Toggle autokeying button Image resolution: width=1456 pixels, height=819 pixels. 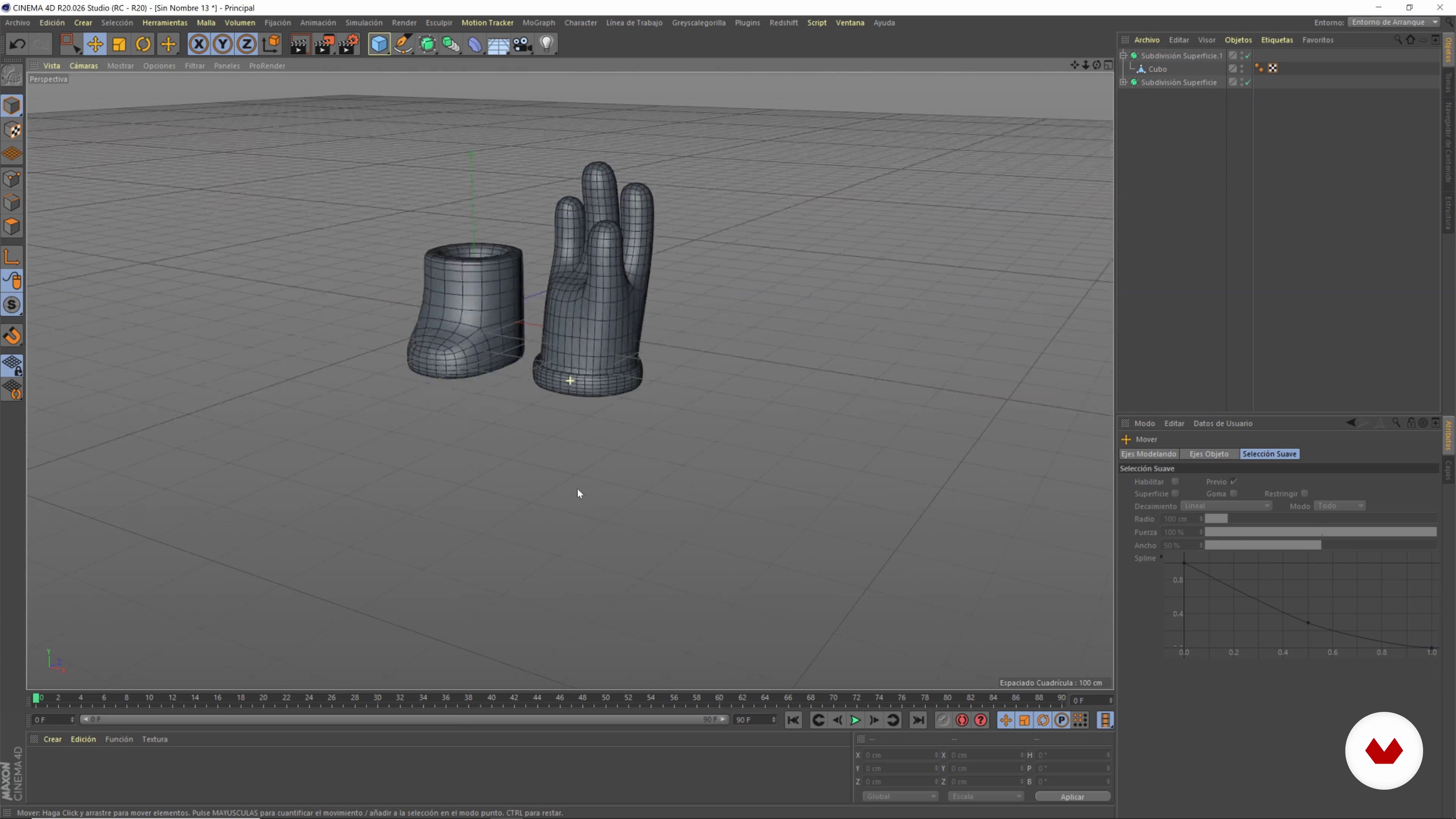[x=962, y=720]
